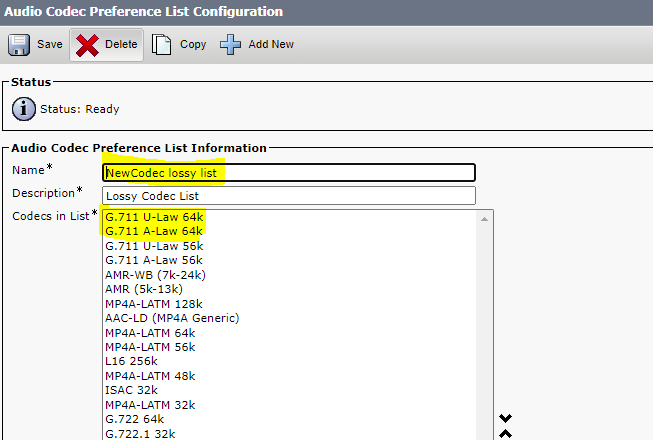Select AMR-WB (7k-24k) codec

pos(155,275)
